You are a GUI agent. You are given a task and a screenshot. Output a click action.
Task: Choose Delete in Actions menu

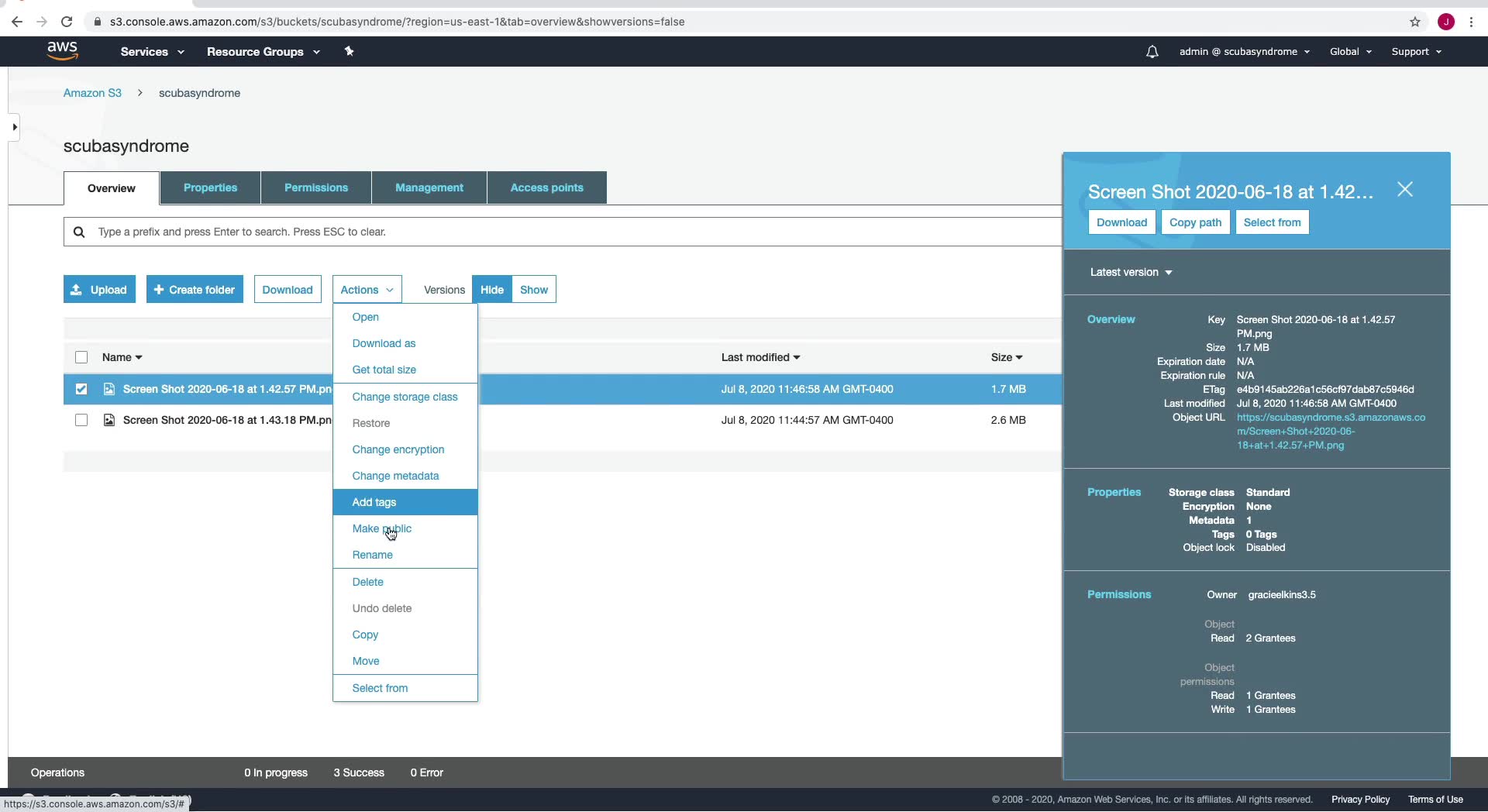click(x=405, y=582)
